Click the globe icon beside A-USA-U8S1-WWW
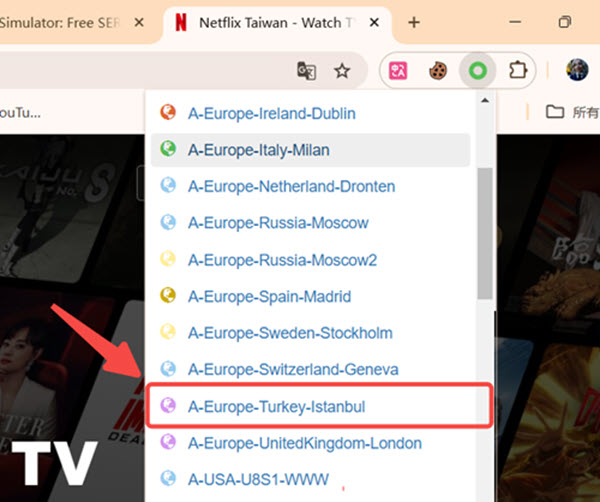This screenshot has width=600, height=502. coord(168,478)
